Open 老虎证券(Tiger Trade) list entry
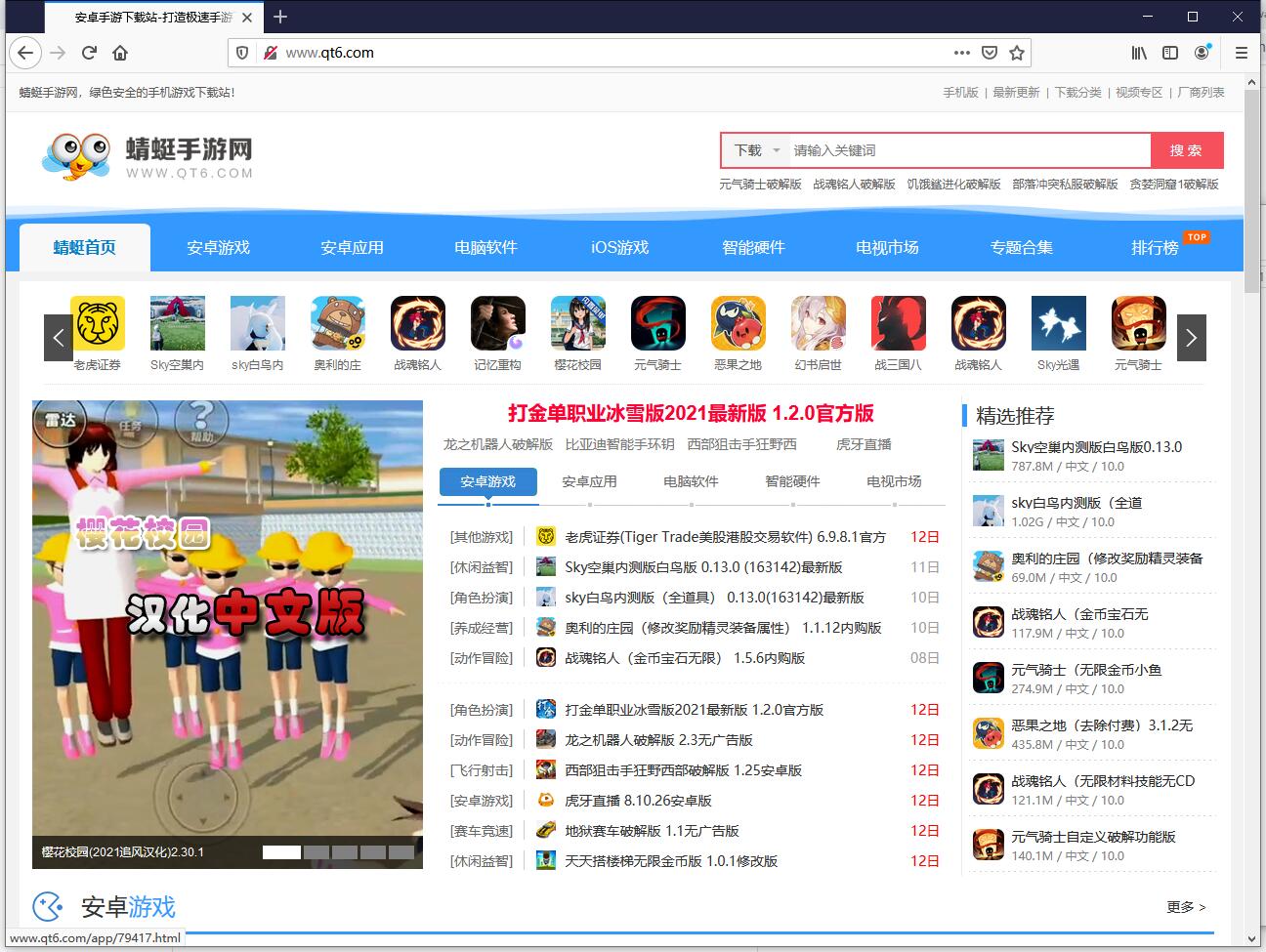1266x952 pixels. [x=725, y=537]
